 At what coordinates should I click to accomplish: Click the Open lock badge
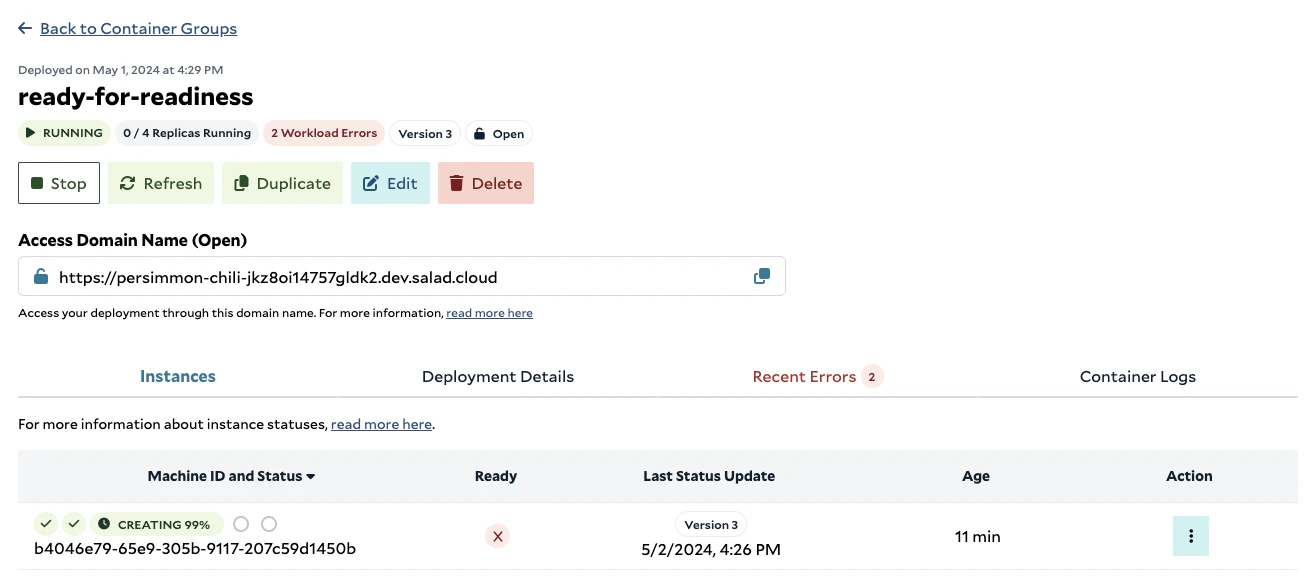498,133
